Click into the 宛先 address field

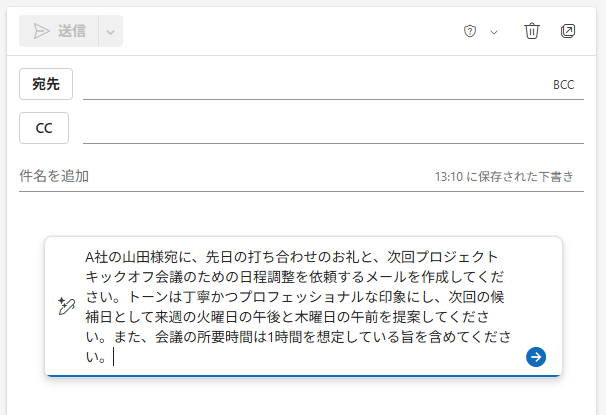click(315, 84)
